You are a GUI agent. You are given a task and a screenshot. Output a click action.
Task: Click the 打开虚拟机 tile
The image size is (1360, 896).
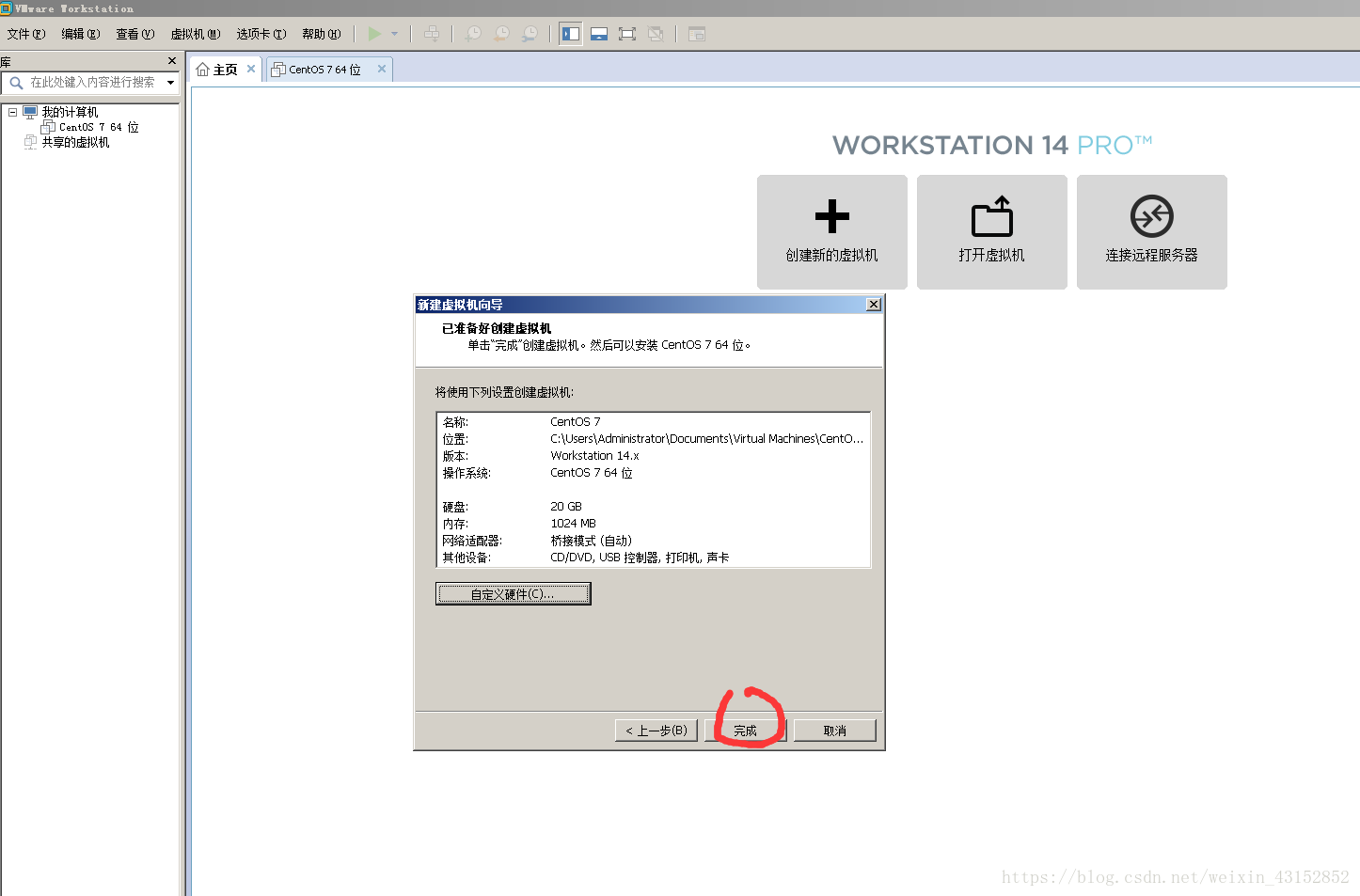click(992, 232)
